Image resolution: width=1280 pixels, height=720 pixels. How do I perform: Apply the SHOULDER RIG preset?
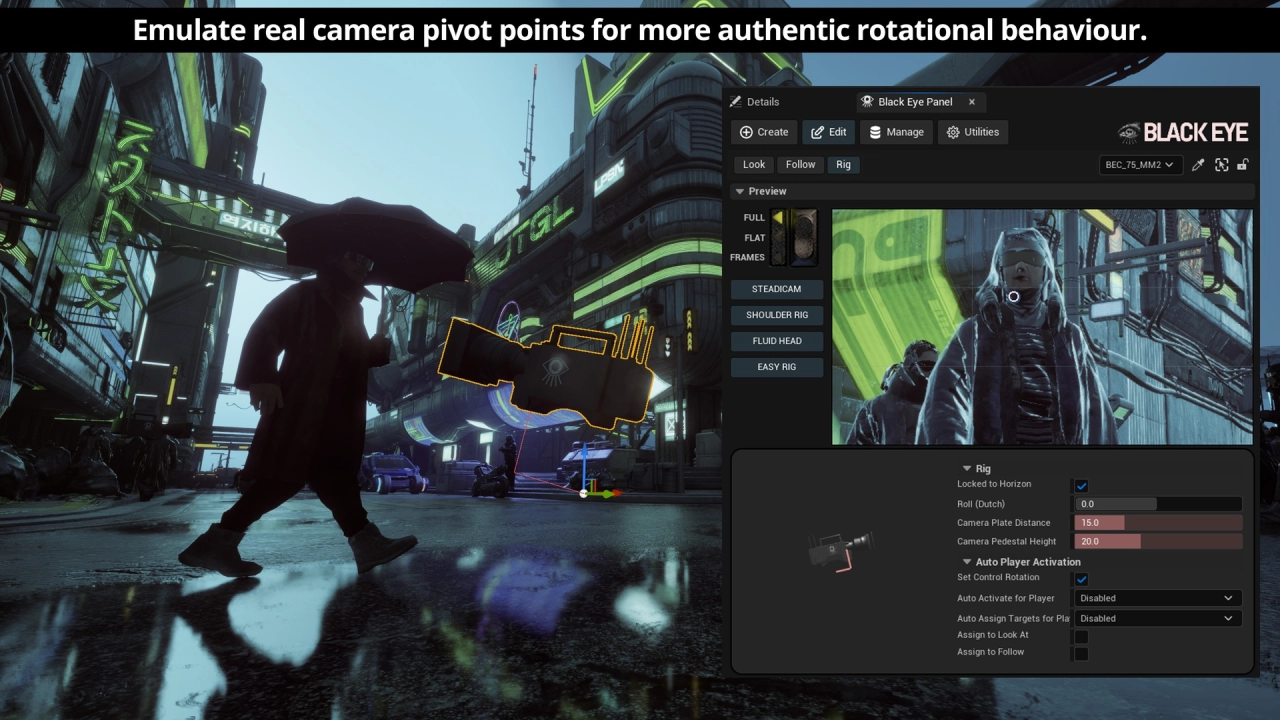776,315
